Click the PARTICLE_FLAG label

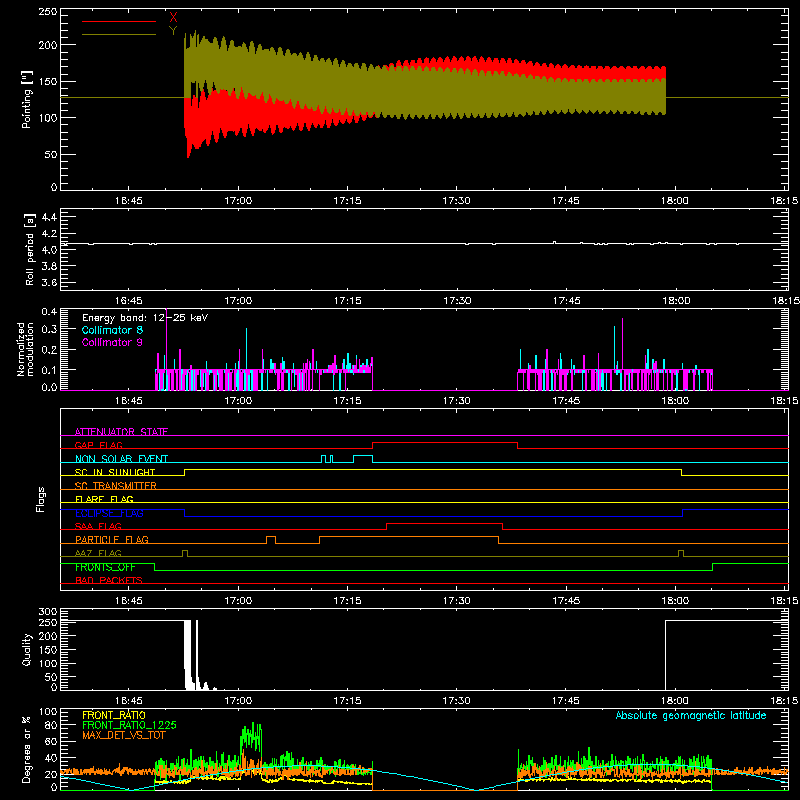pyautogui.click(x=112, y=539)
